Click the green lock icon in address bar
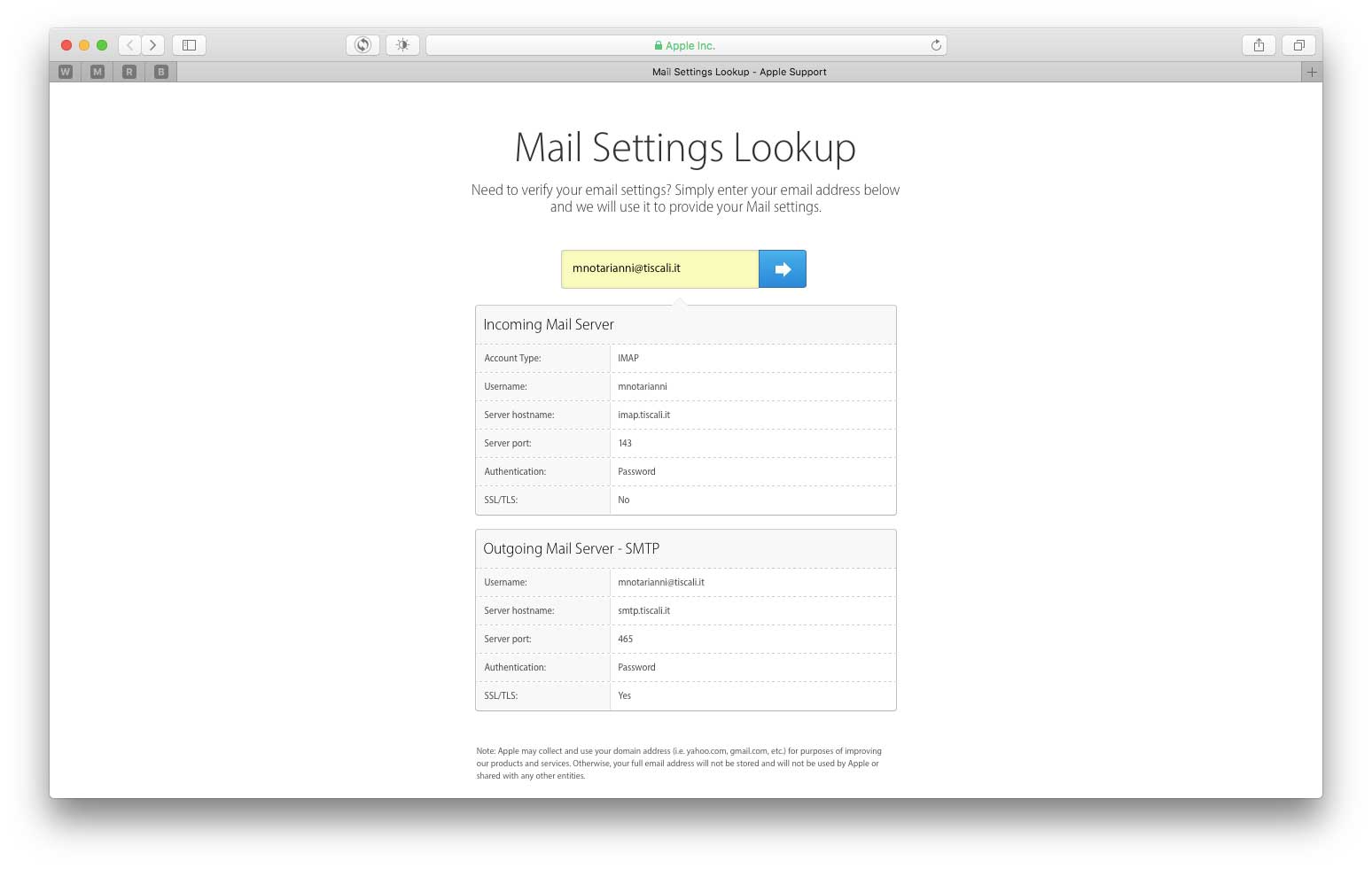1372x869 pixels. 659,45
